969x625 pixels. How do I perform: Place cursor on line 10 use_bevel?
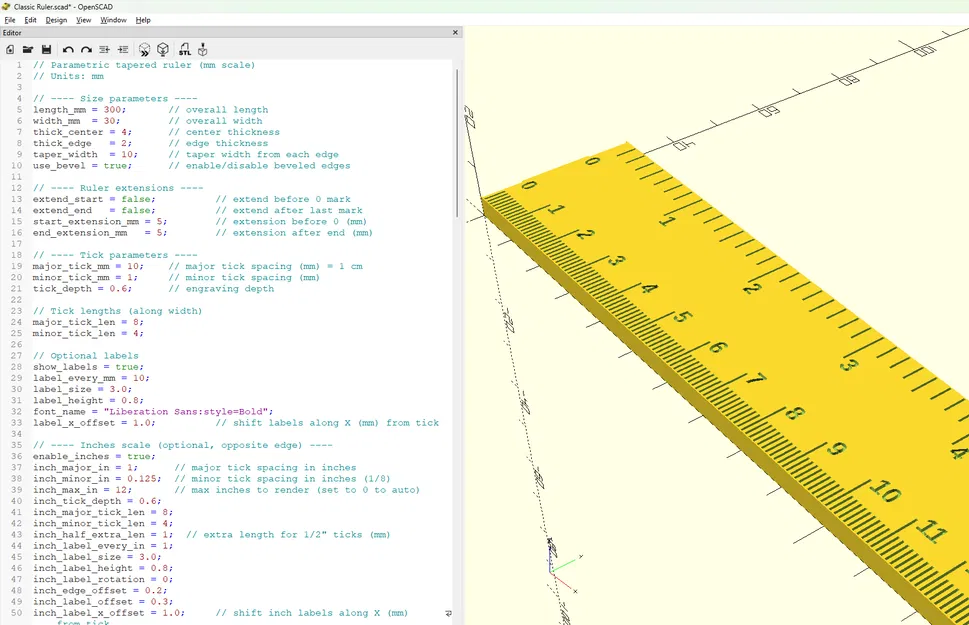(82, 166)
